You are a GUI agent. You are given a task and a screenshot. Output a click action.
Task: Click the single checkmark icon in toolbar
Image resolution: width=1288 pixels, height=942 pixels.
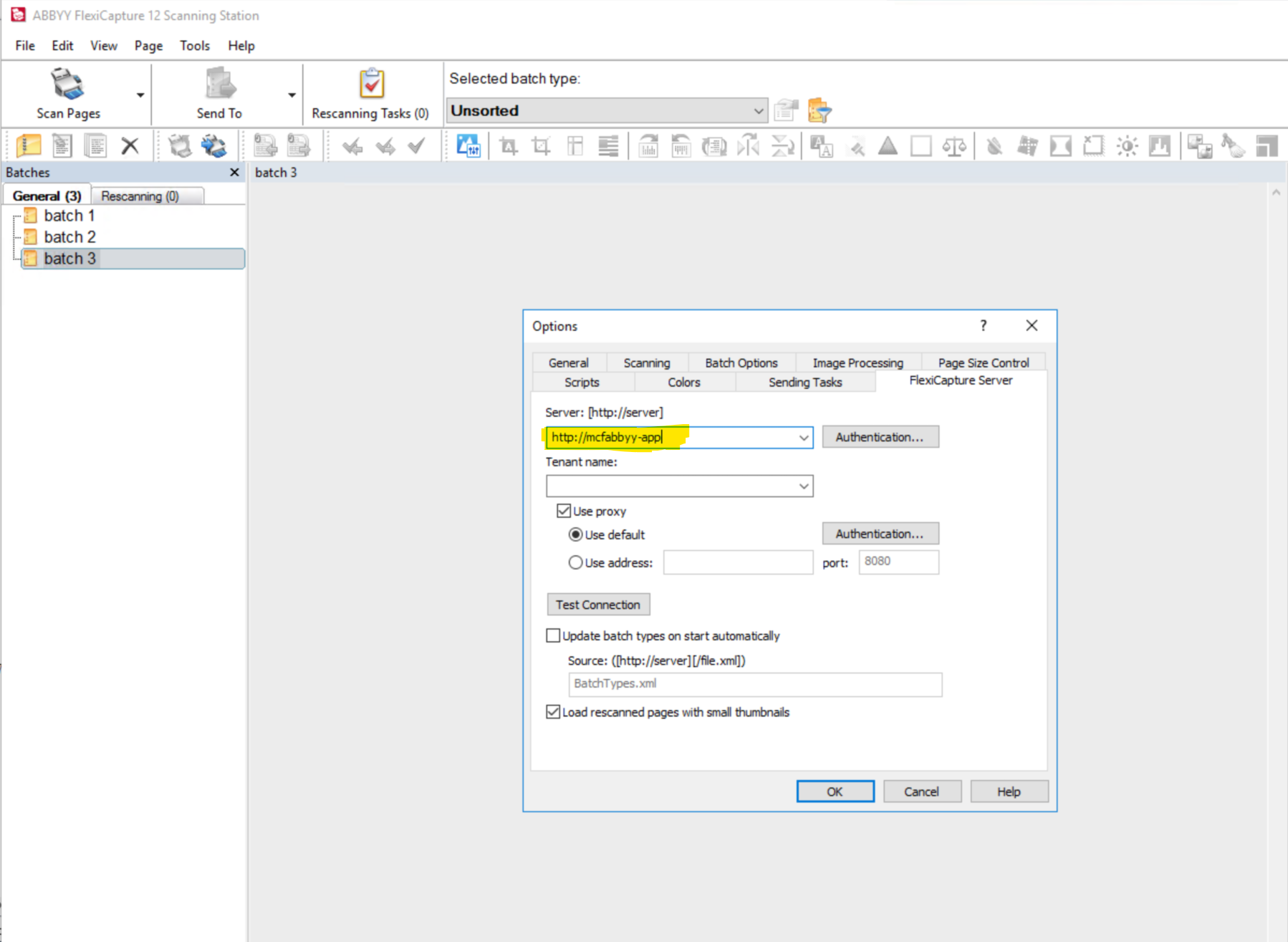pos(416,146)
